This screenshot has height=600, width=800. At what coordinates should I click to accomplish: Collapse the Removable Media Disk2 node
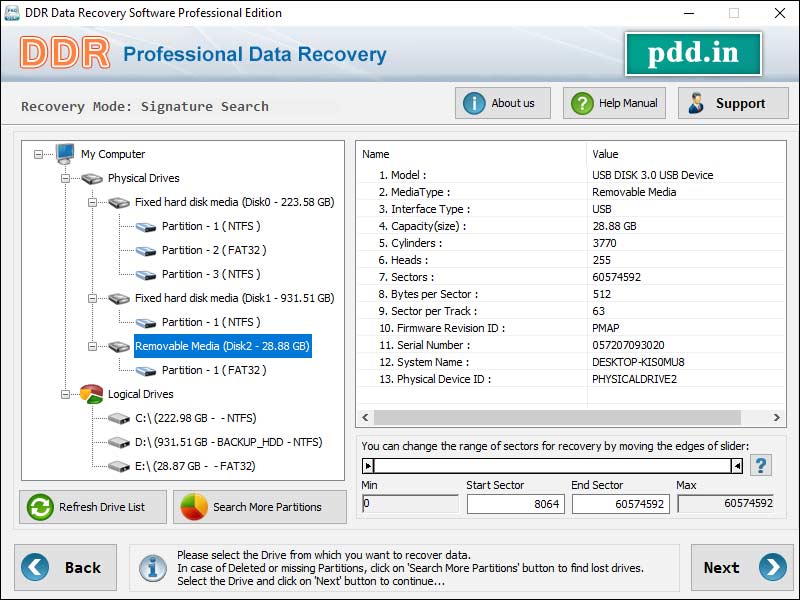[x=92, y=346]
